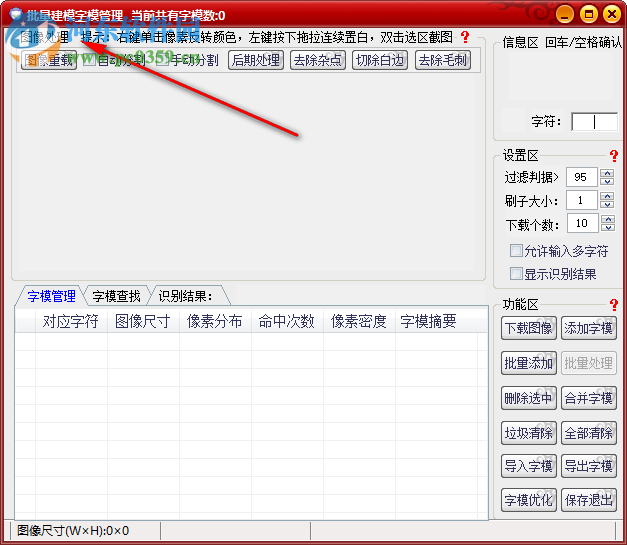Screen dimensions: 627x545
Task: Maximize the window
Action: pyautogui.click(x=589, y=14)
